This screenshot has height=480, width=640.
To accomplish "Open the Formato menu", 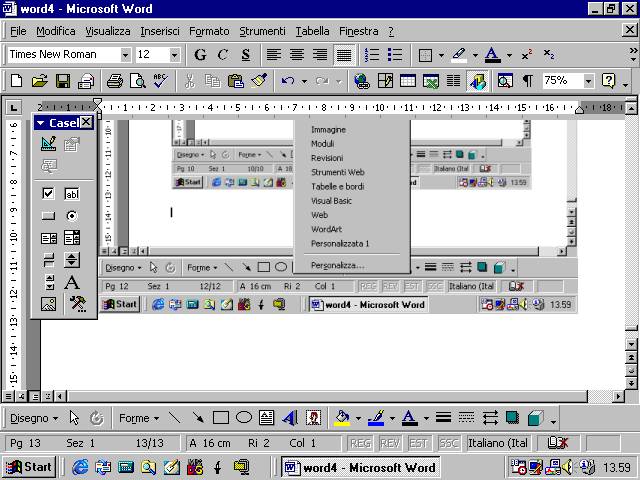I will 209,31.
